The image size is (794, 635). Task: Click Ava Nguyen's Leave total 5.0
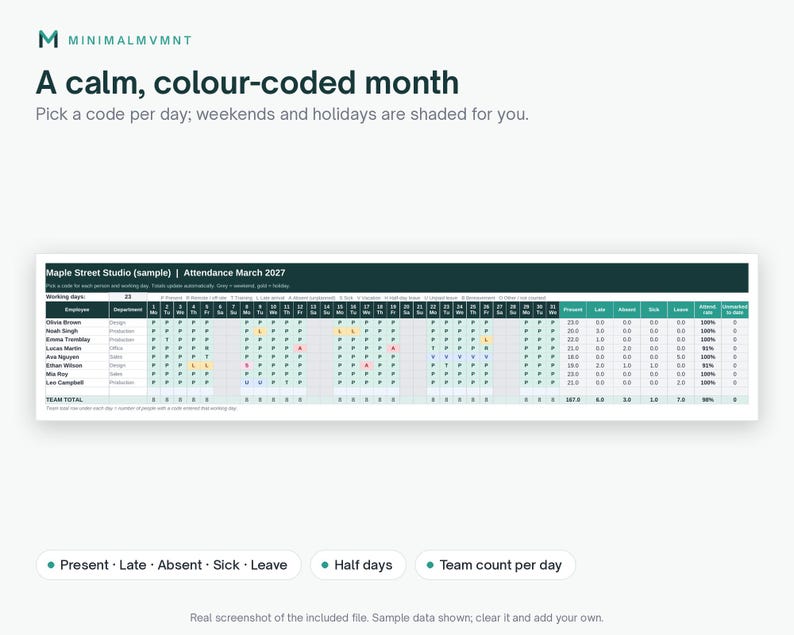click(x=681, y=357)
